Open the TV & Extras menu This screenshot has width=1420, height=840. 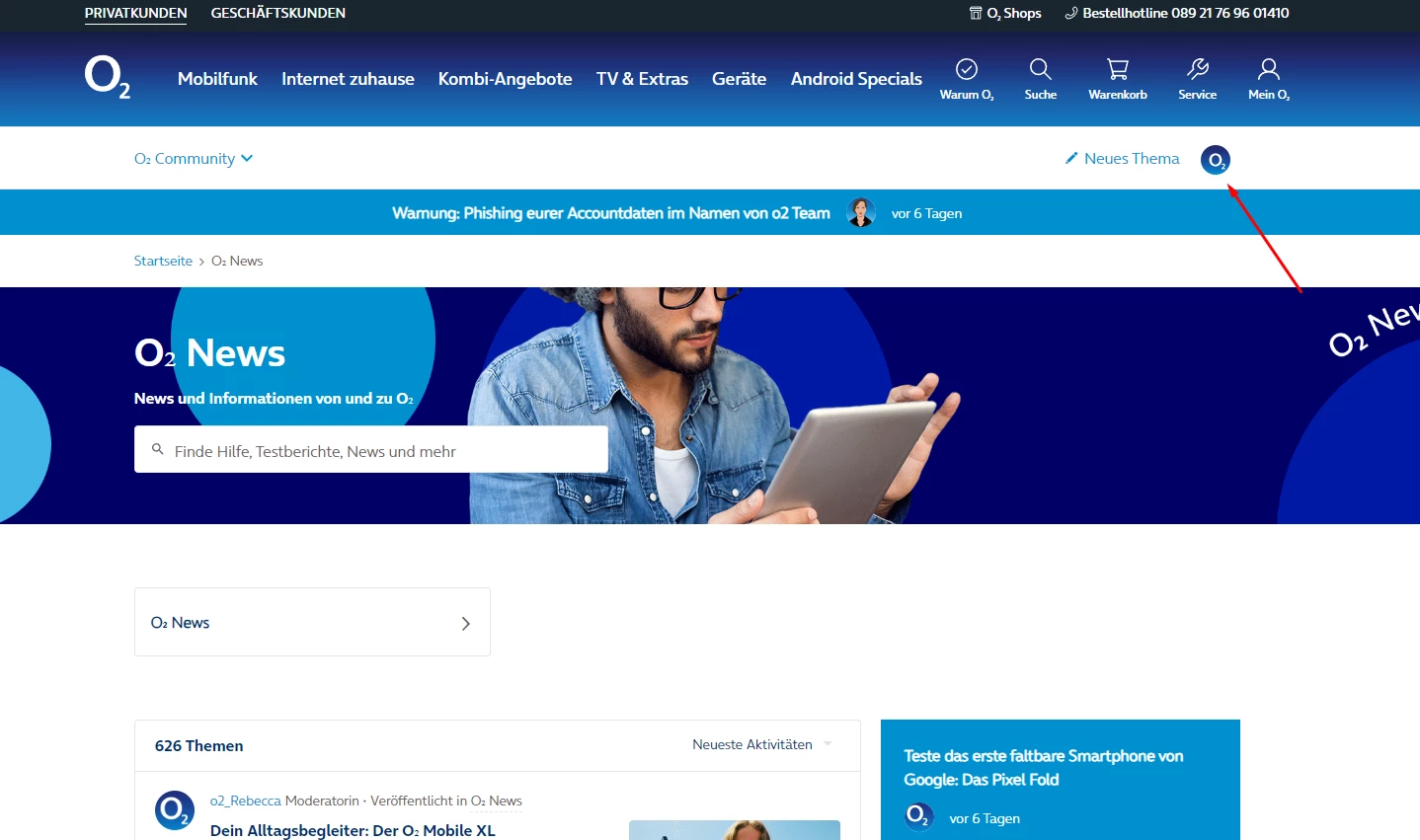click(642, 79)
